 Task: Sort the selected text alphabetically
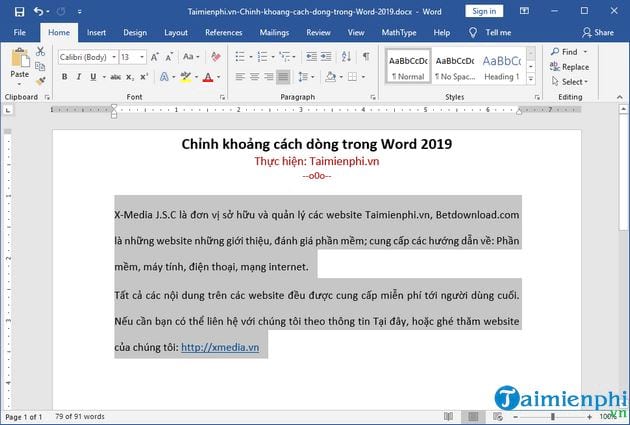pyautogui.click(x=346, y=57)
